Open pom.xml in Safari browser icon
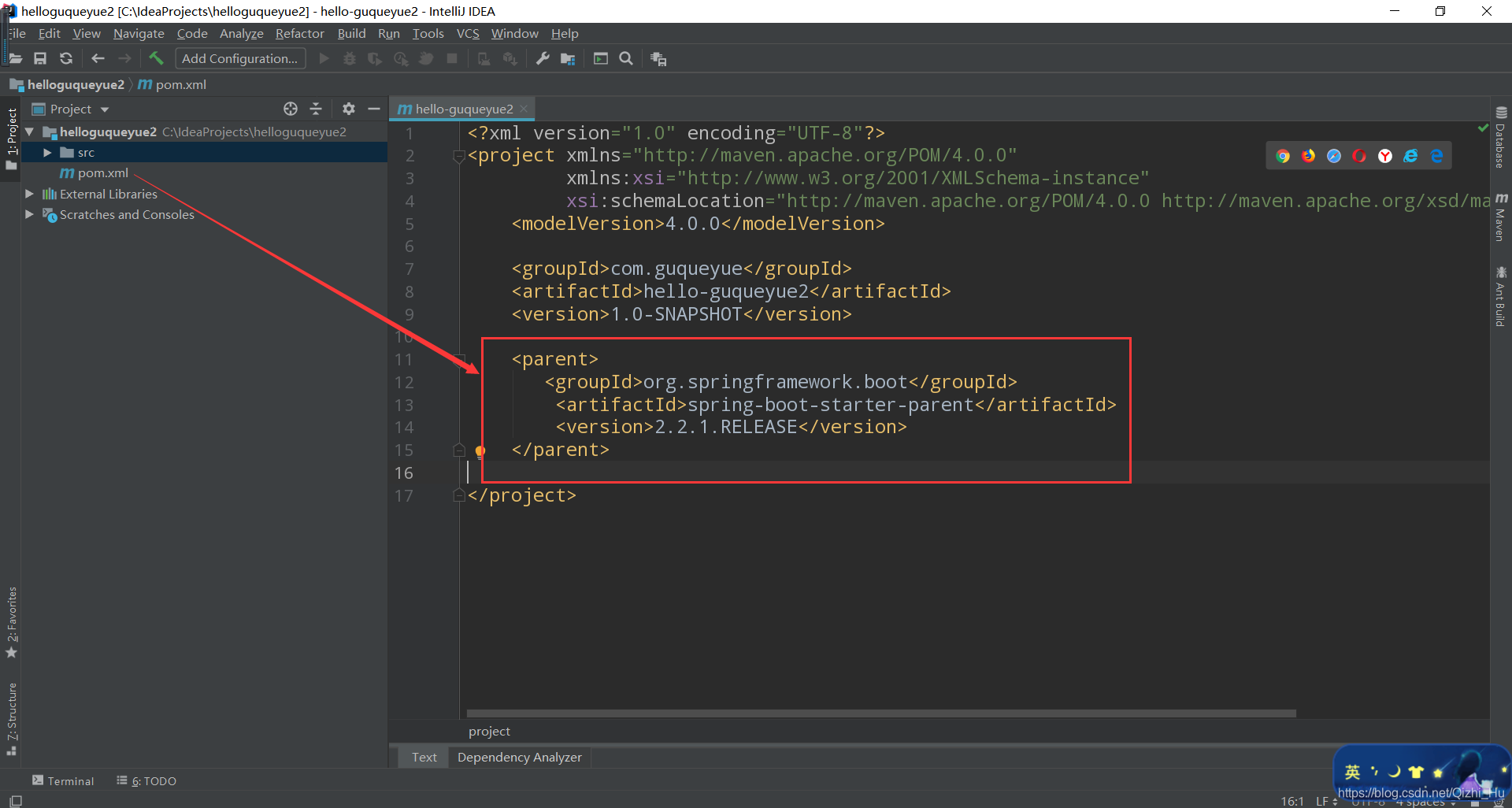The height and width of the screenshot is (808, 1512). [1334, 156]
